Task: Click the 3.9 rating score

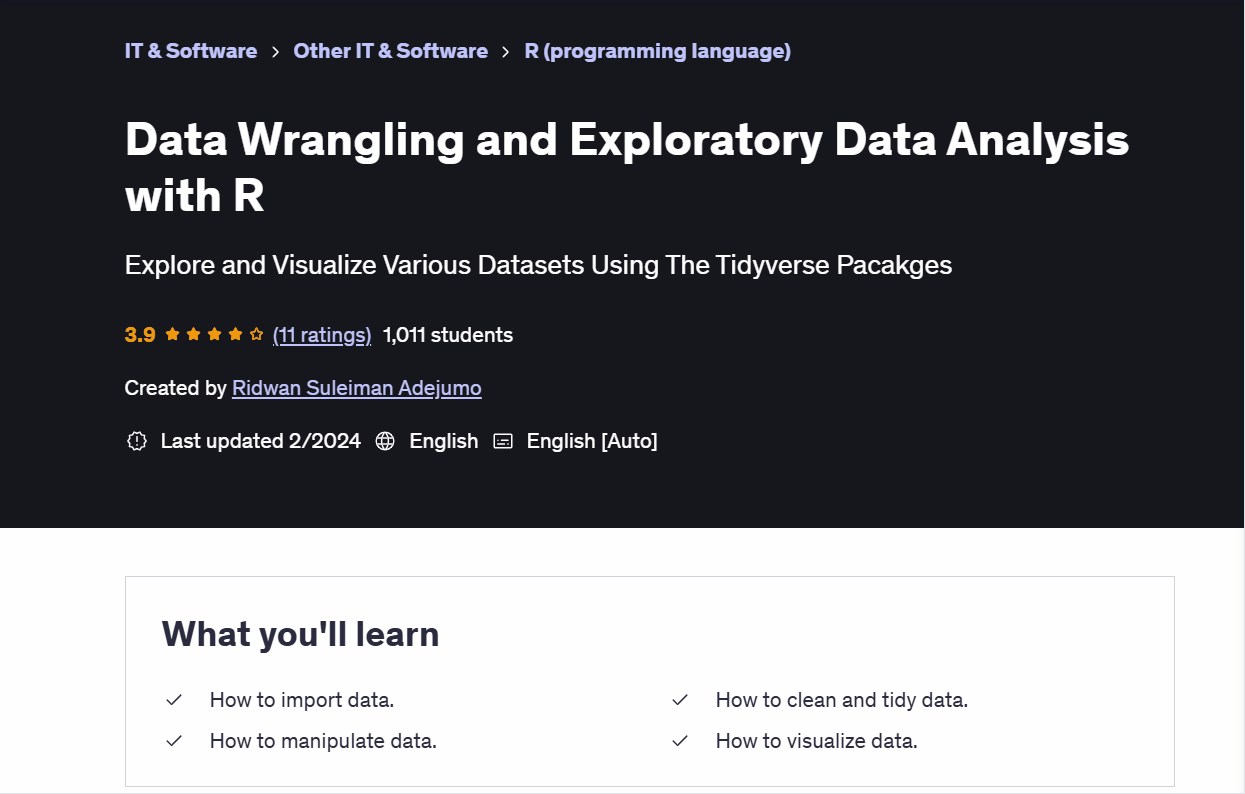Action: pos(140,335)
